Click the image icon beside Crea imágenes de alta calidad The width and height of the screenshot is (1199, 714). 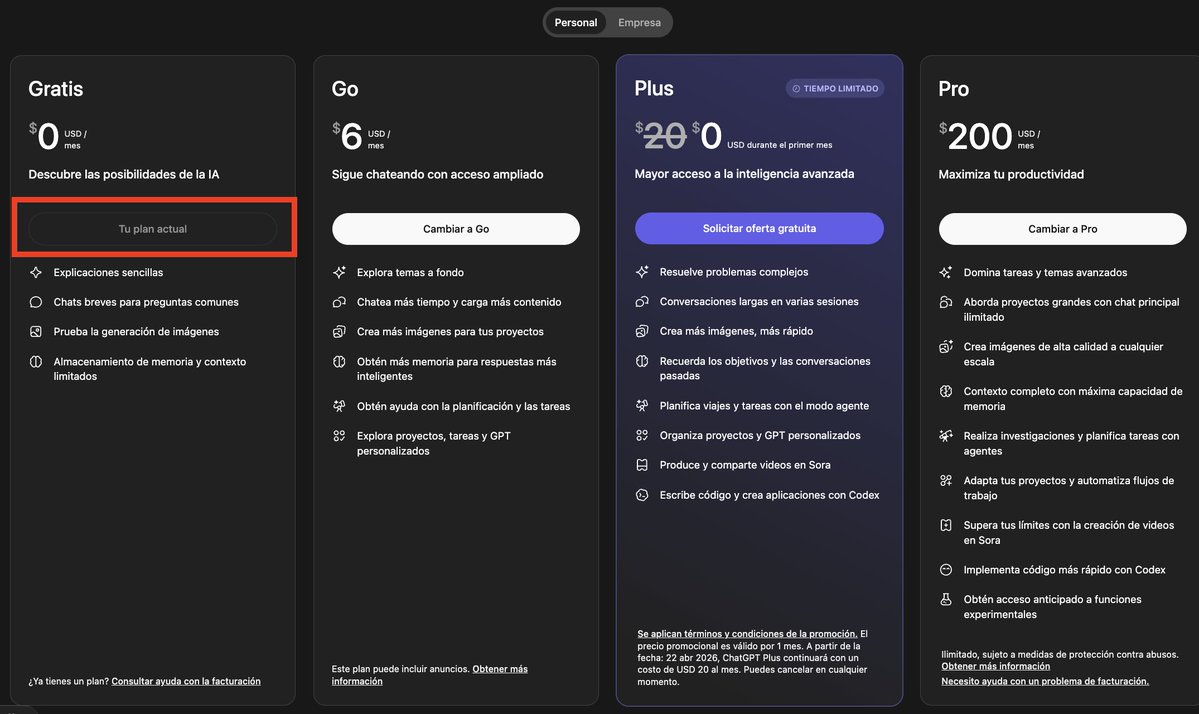946,346
